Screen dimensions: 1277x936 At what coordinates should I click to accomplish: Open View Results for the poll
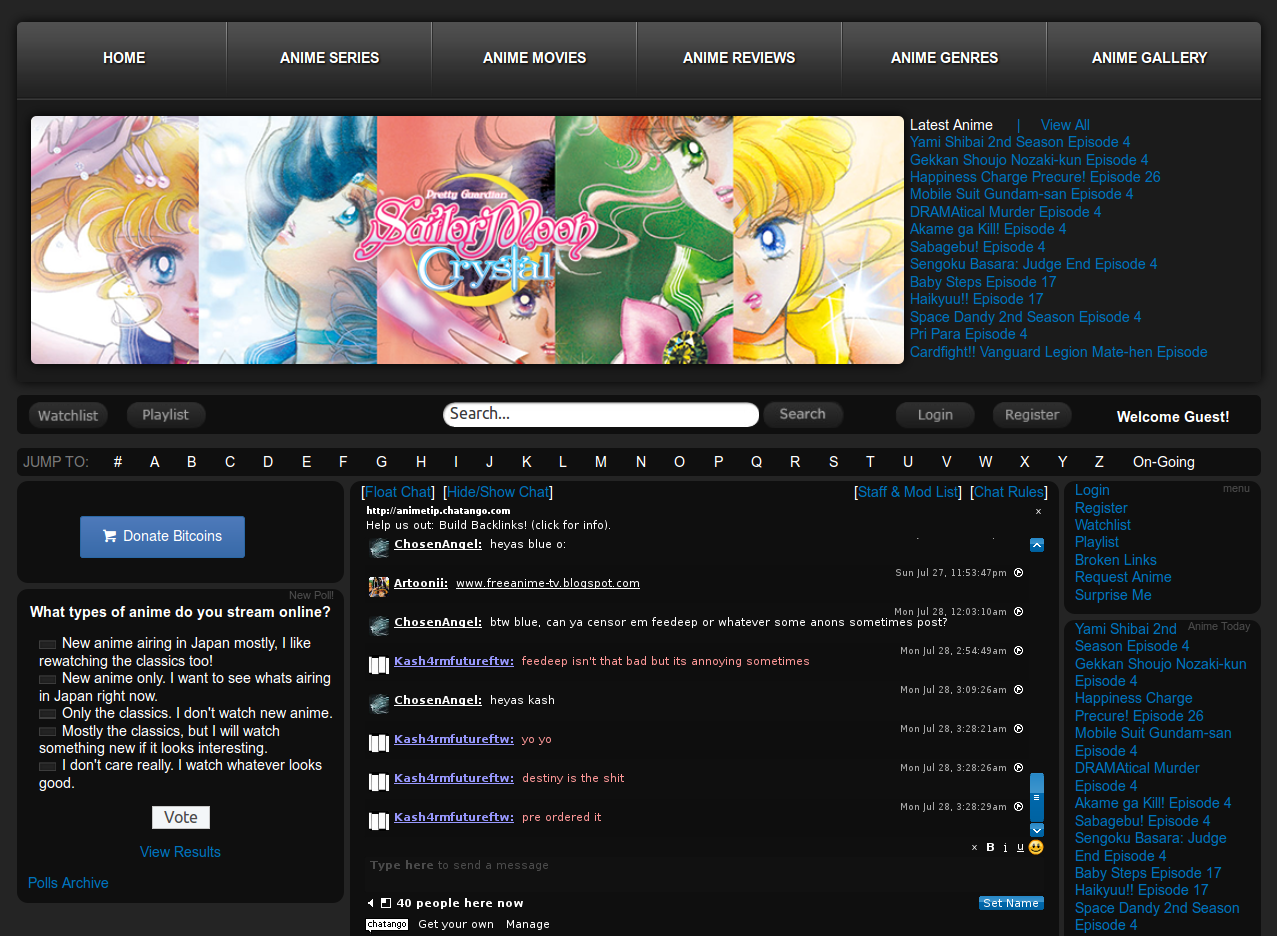[180, 852]
